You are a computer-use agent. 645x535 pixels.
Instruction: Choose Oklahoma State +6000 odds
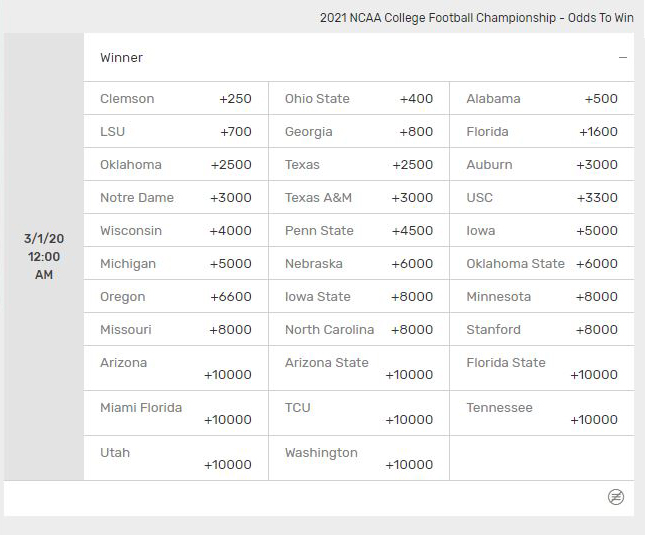(542, 264)
